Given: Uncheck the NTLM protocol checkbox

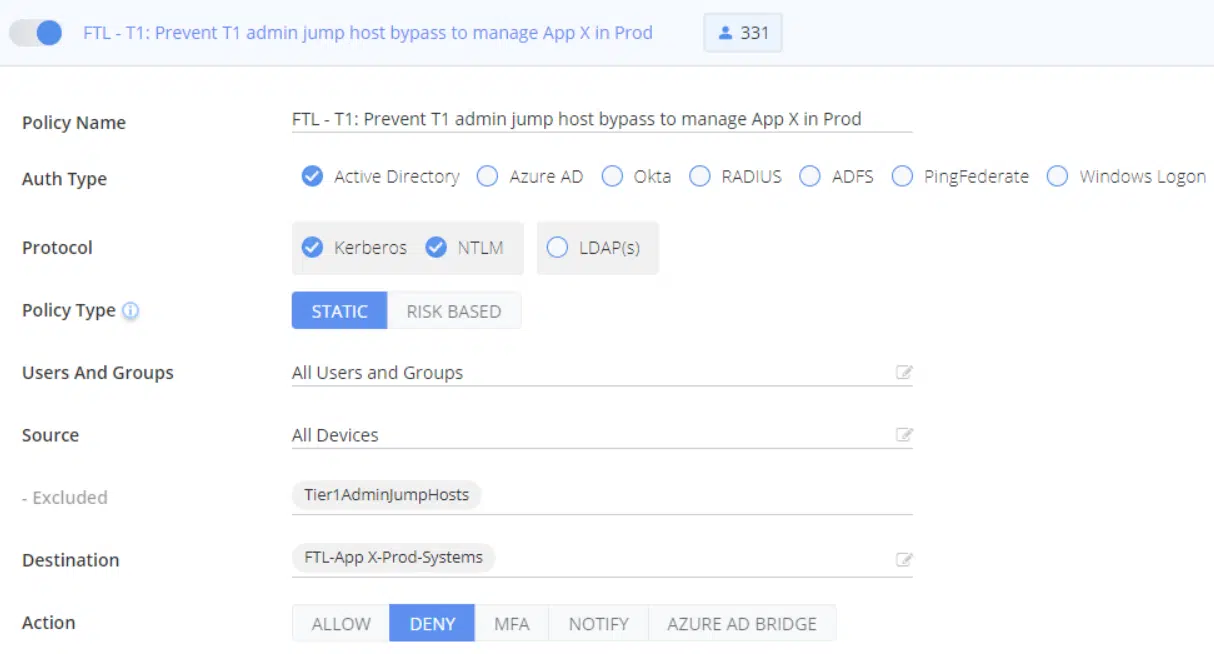Looking at the screenshot, I should coord(436,248).
